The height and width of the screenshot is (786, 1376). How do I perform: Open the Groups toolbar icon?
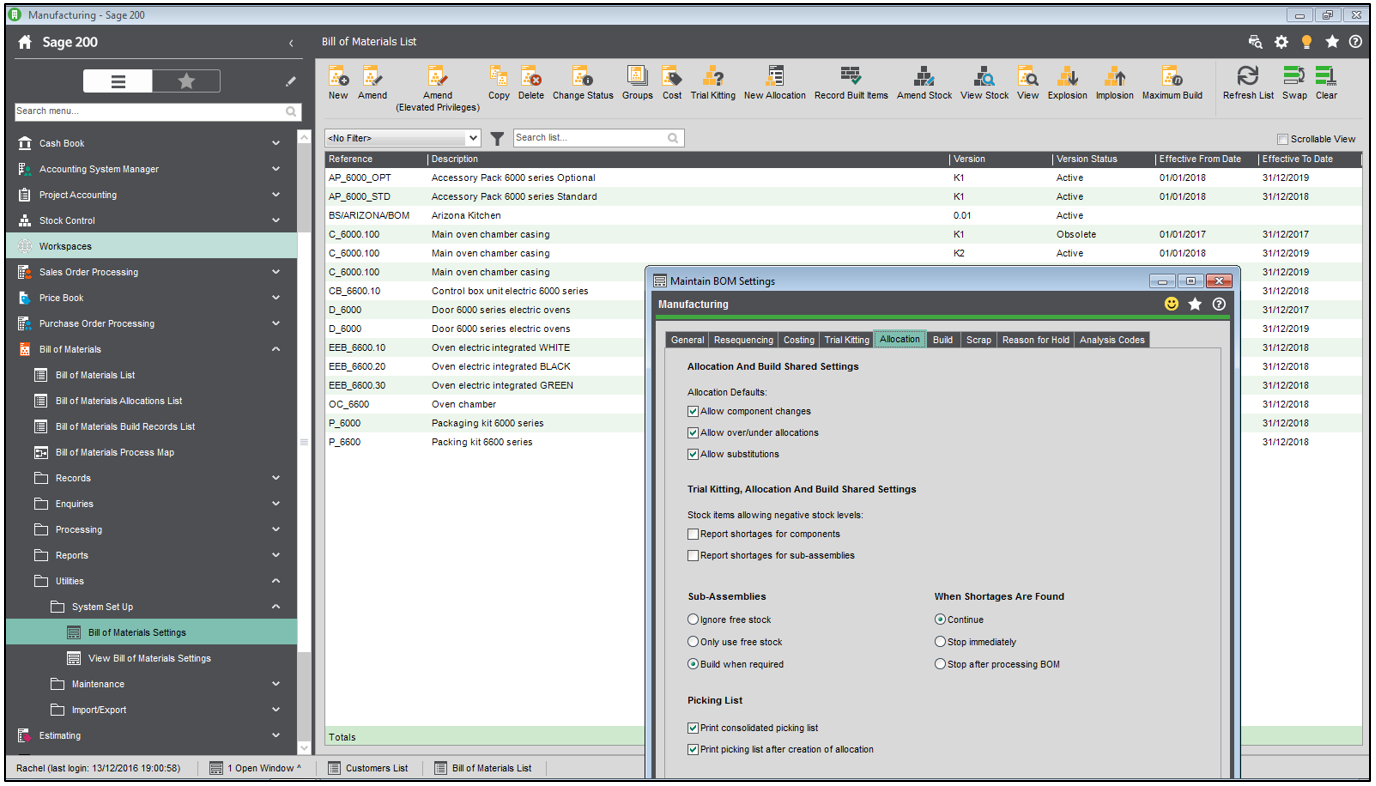(x=637, y=77)
